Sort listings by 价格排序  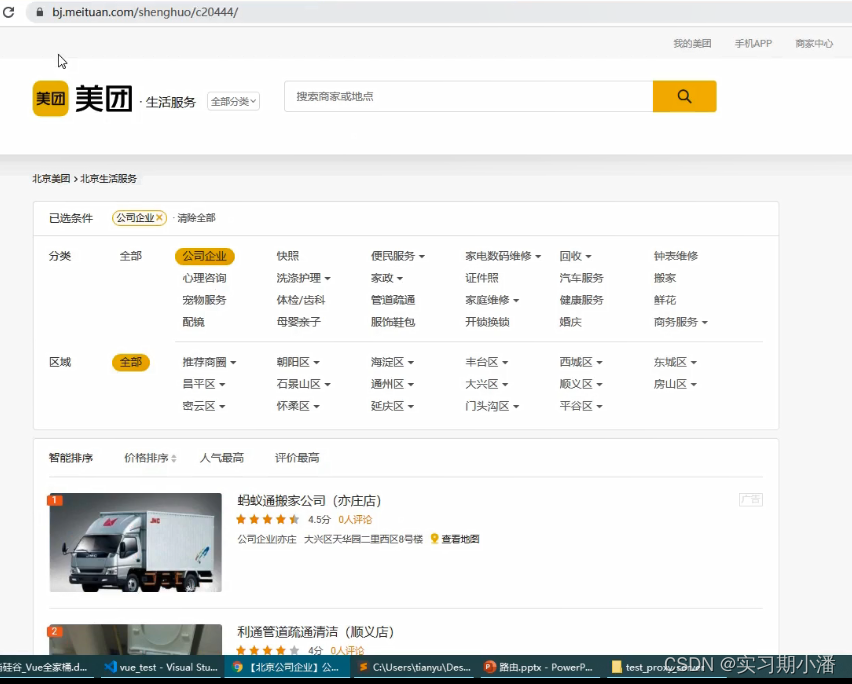150,458
